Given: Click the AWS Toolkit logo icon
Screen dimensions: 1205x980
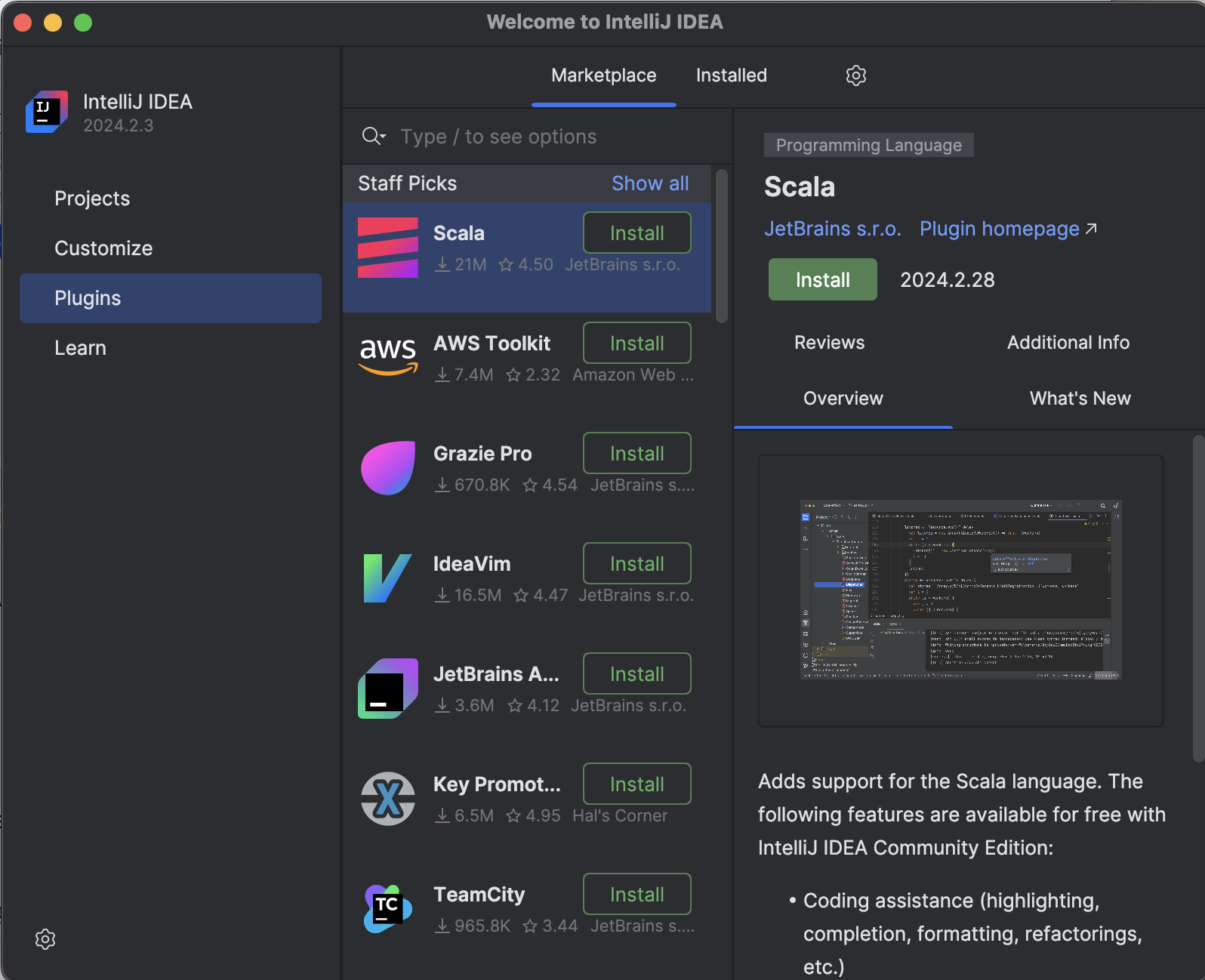Looking at the screenshot, I should 387,358.
